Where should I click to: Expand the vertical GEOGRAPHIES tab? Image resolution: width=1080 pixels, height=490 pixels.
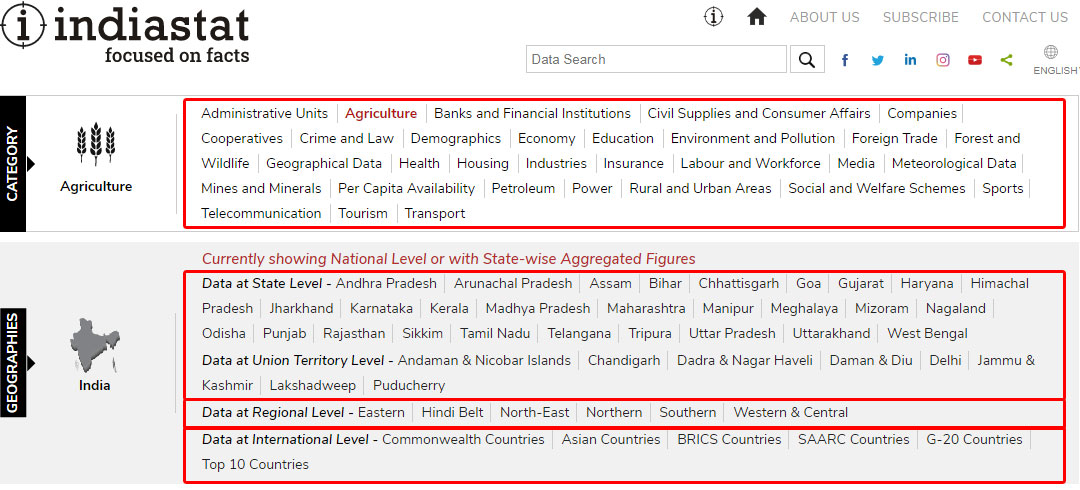[13, 362]
